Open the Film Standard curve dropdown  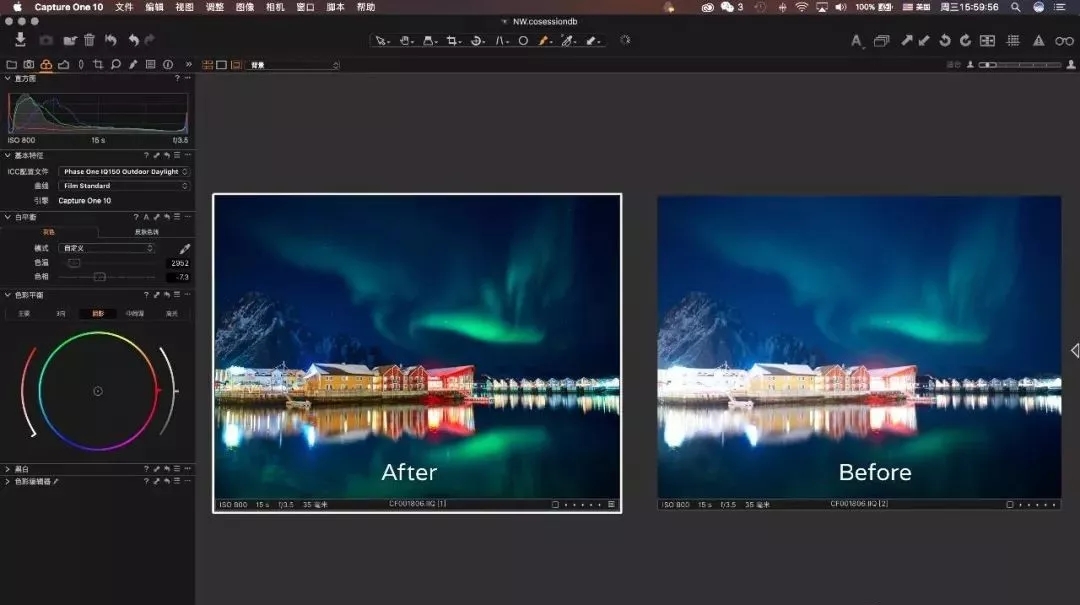[124, 186]
